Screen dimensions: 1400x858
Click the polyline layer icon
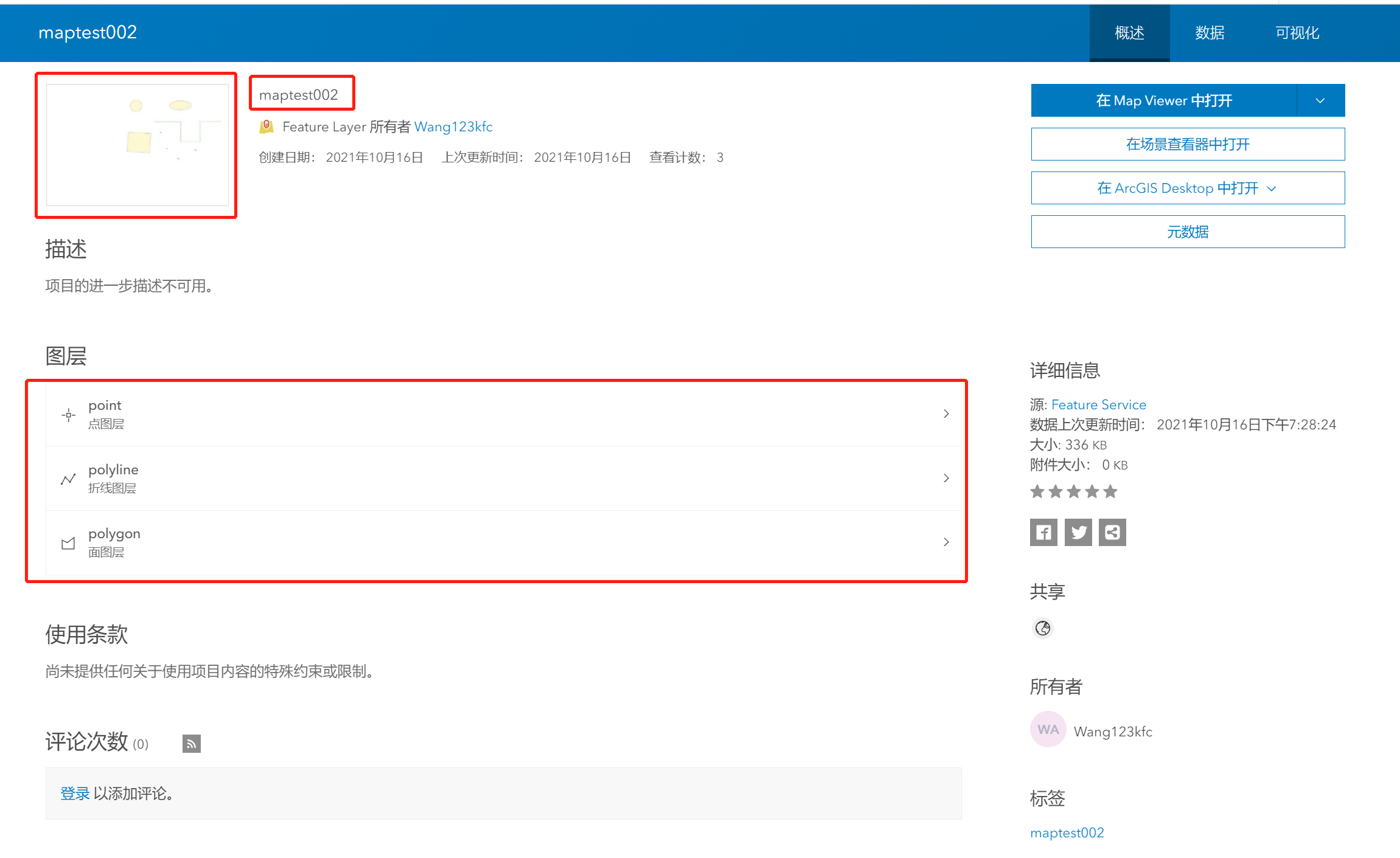click(68, 479)
